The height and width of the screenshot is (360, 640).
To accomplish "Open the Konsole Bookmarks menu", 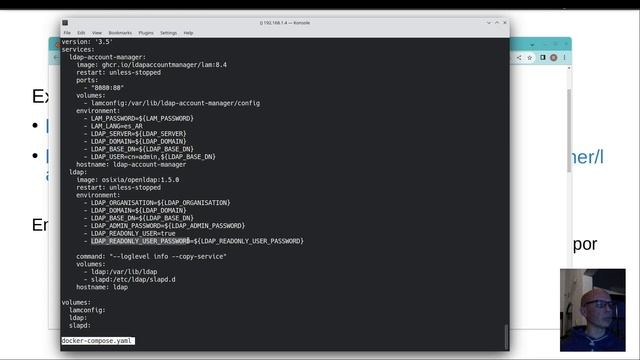I will point(120,33).
